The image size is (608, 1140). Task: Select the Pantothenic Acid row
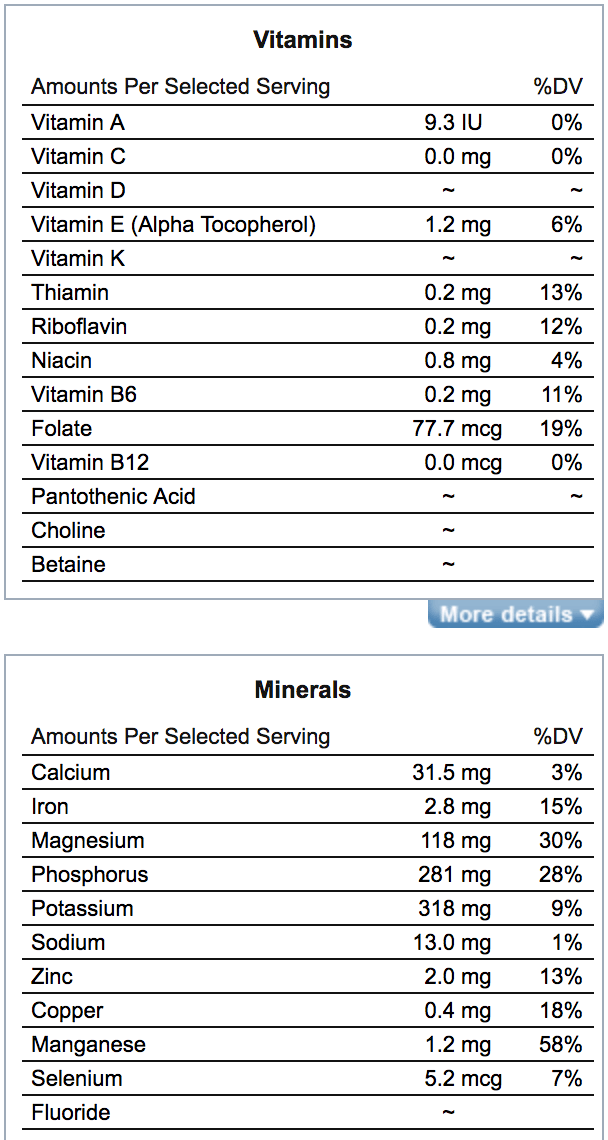coord(114,496)
